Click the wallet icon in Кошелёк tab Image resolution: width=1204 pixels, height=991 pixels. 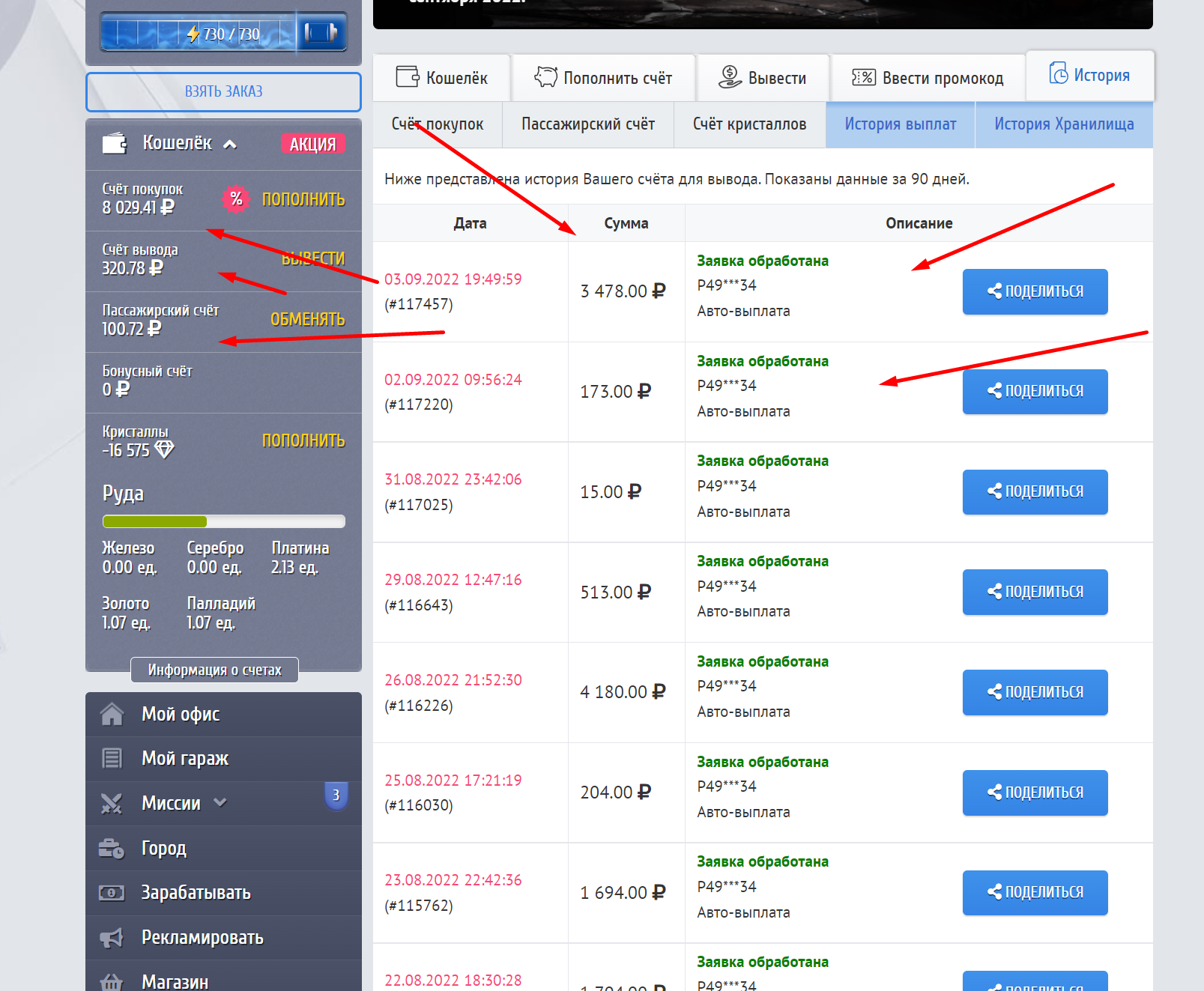[408, 76]
